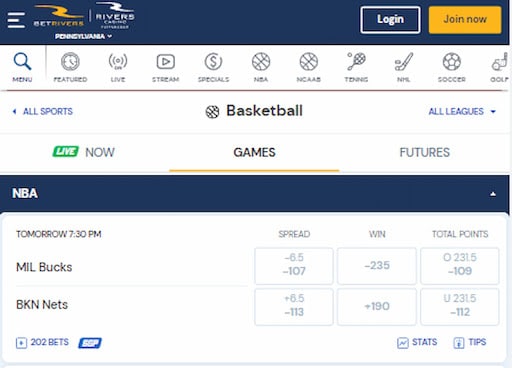Switch to the Live Now tab

click(x=84, y=152)
